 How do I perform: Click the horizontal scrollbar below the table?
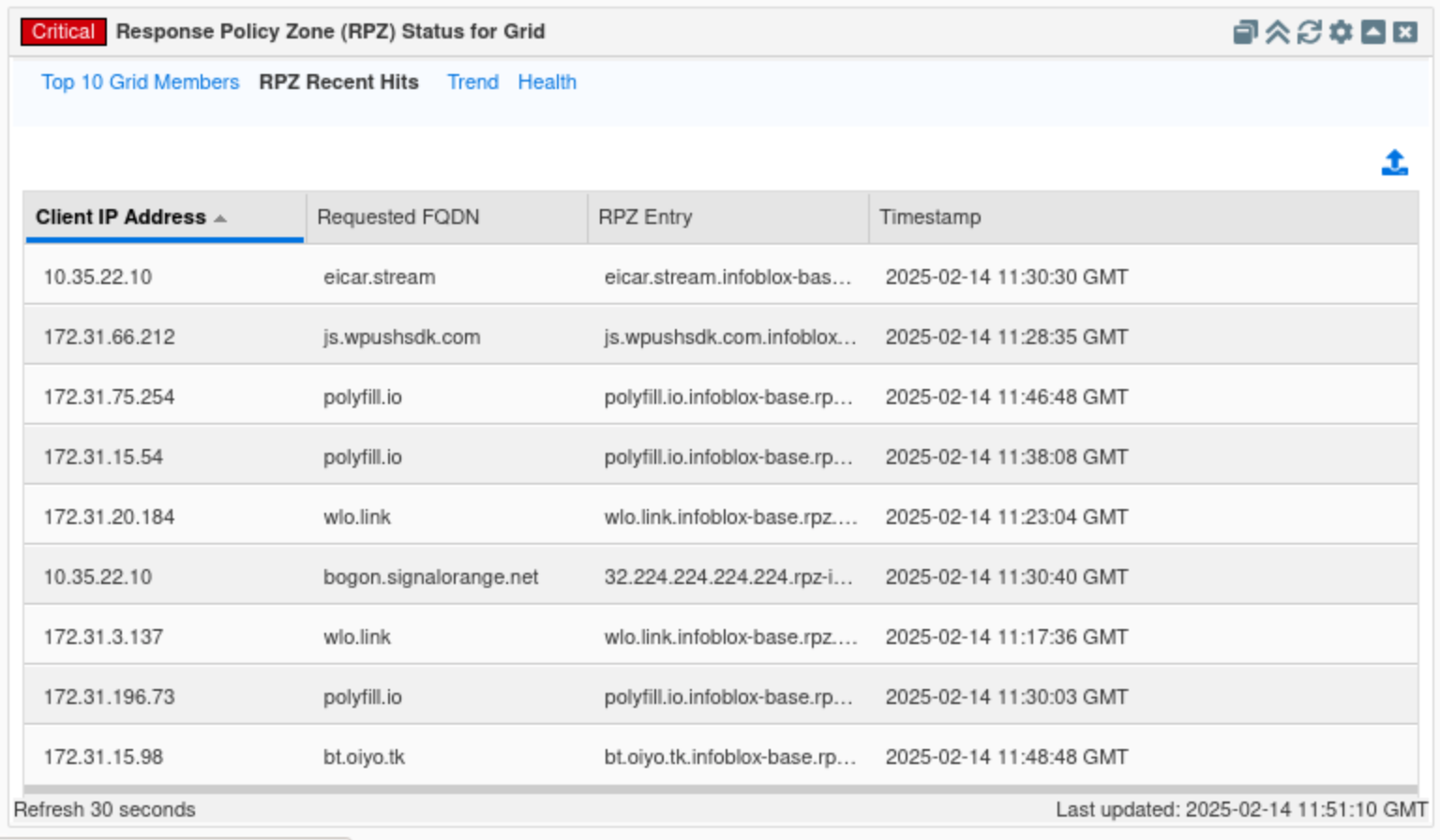(720, 789)
